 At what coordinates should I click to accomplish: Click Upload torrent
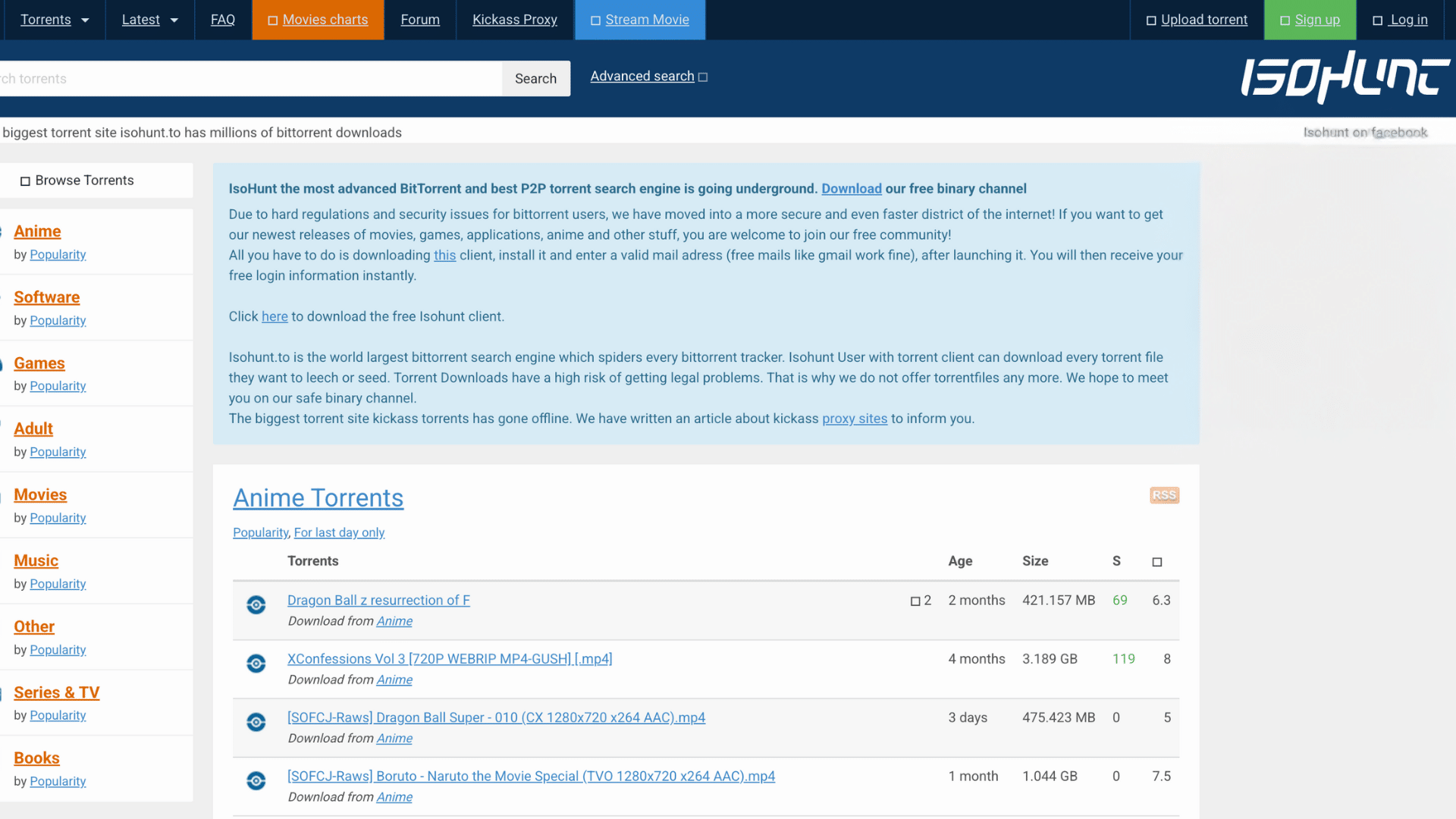[1197, 20]
